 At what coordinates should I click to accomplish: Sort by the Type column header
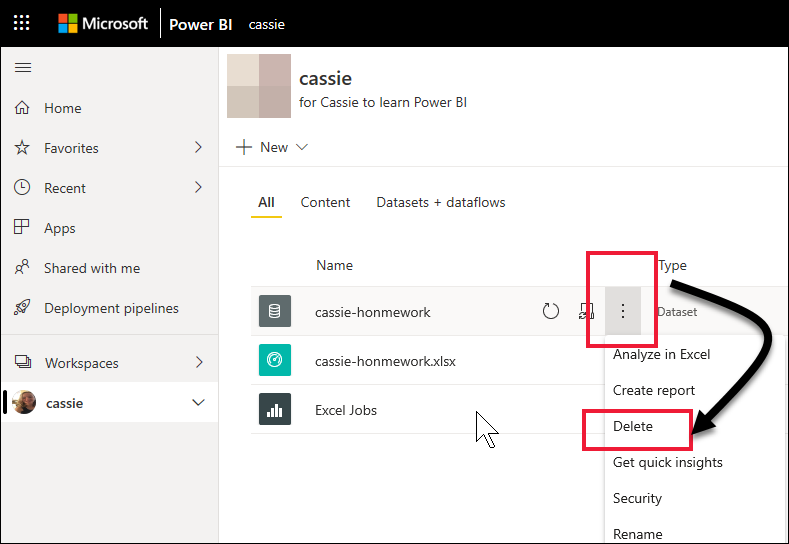pyautogui.click(x=673, y=265)
